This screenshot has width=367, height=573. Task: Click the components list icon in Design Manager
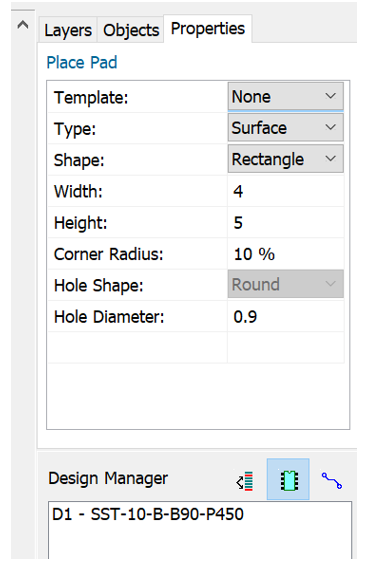[288, 479]
